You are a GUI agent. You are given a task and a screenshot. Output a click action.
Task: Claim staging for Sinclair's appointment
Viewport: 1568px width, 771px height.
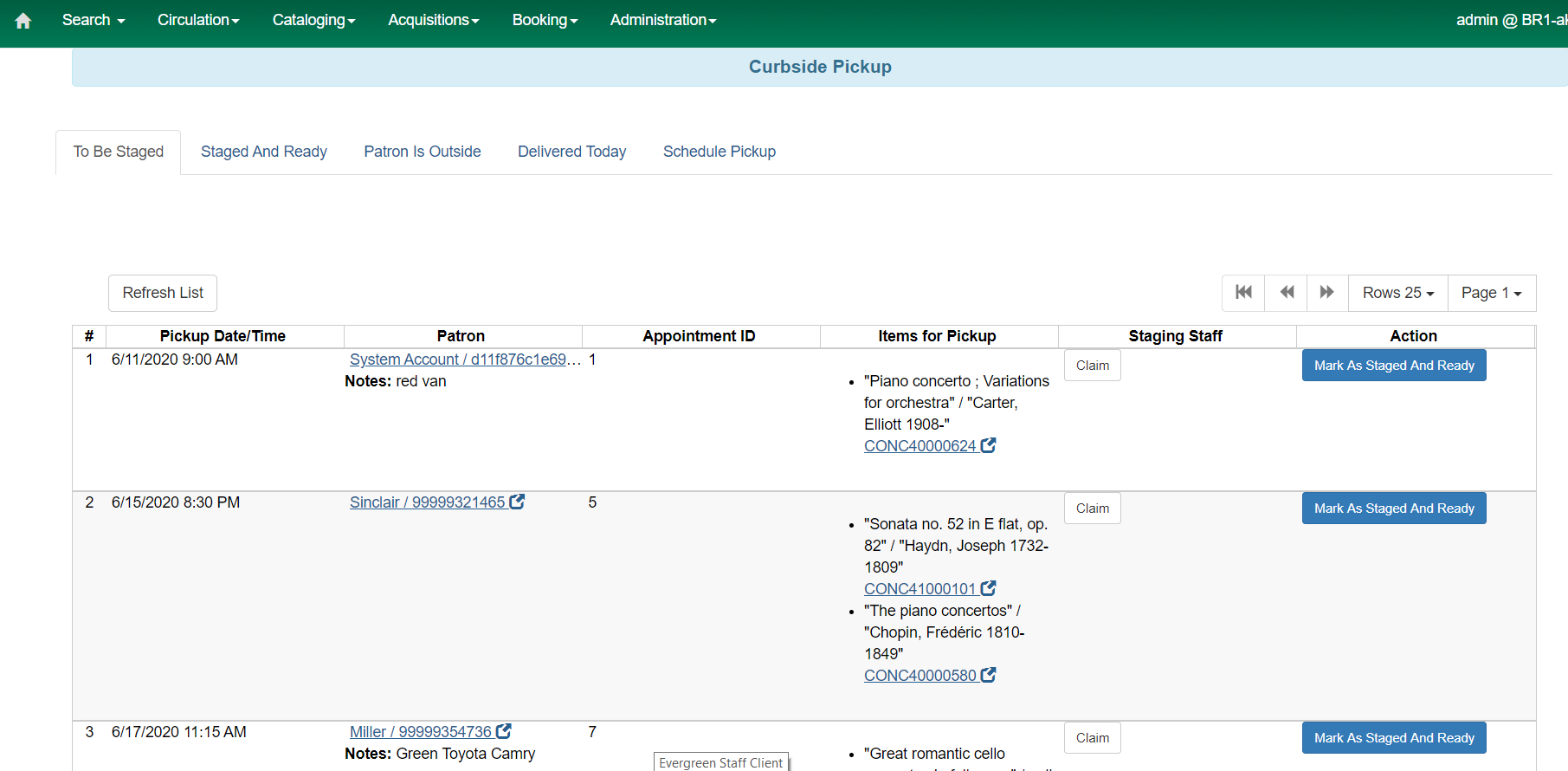(1092, 509)
